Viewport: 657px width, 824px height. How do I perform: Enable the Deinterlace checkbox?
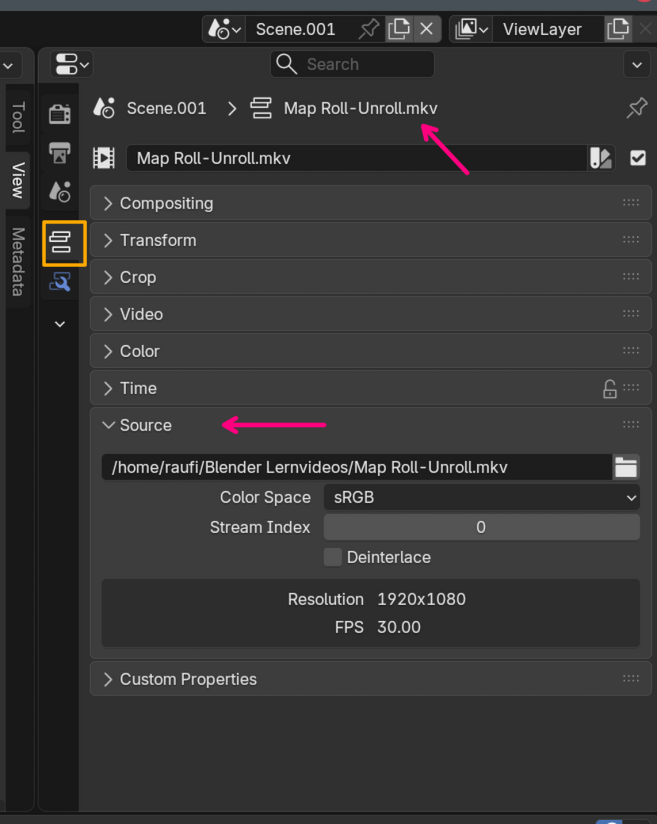pyautogui.click(x=333, y=557)
